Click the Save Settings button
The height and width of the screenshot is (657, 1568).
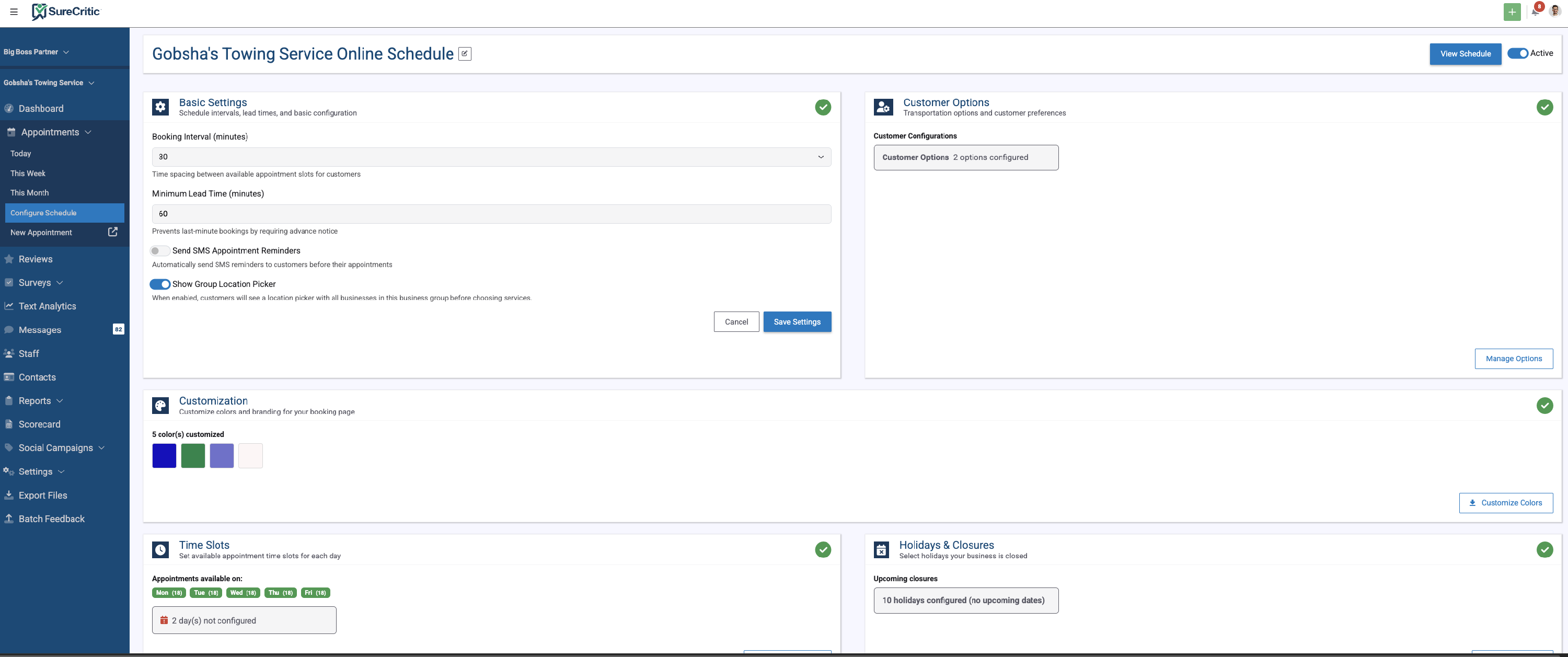click(x=797, y=322)
